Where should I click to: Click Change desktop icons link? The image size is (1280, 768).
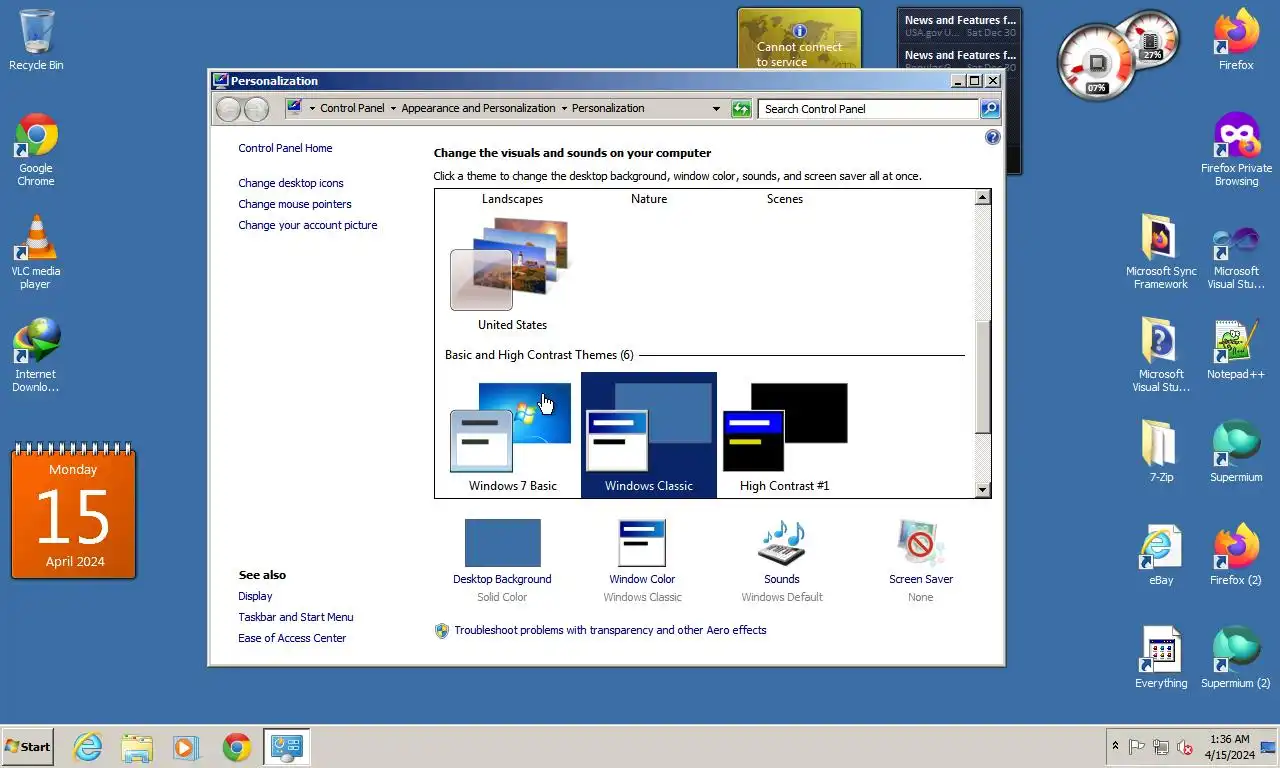click(291, 183)
